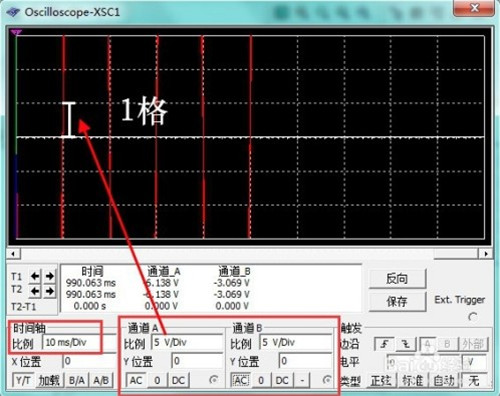
Task: Set Channel A coupling to DC
Action: tap(178, 380)
